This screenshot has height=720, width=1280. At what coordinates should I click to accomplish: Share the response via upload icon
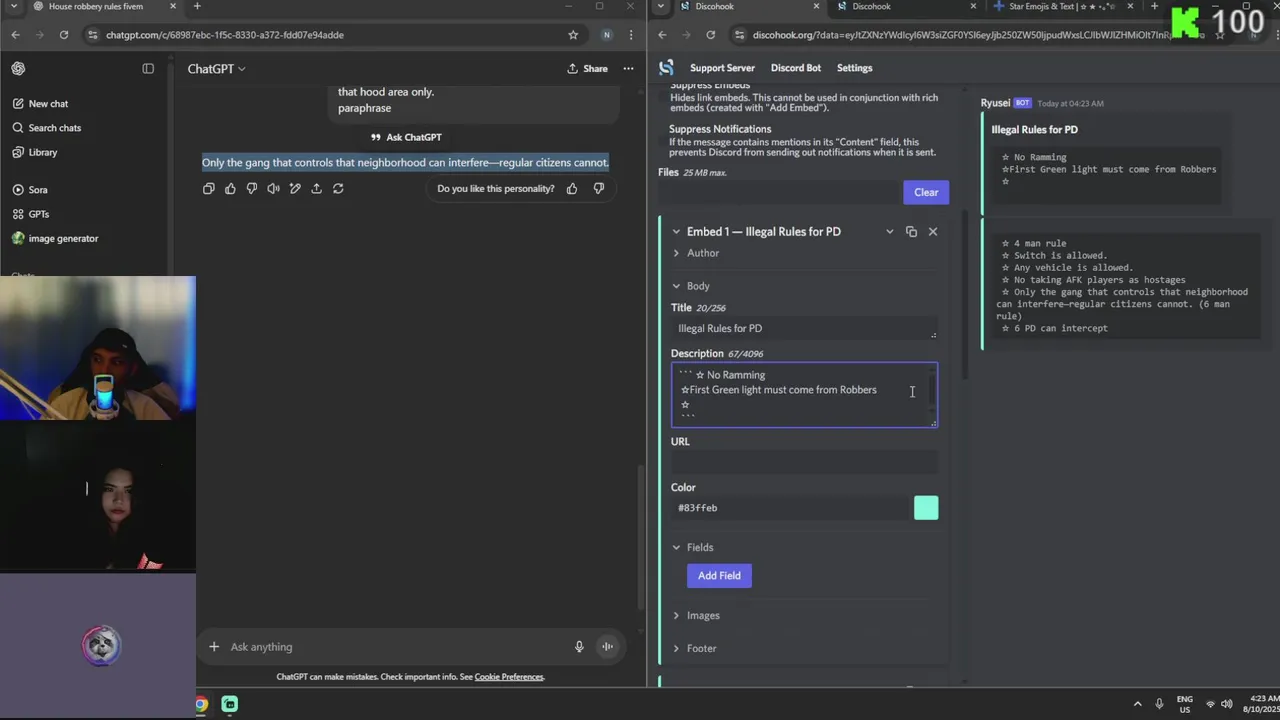(316, 188)
